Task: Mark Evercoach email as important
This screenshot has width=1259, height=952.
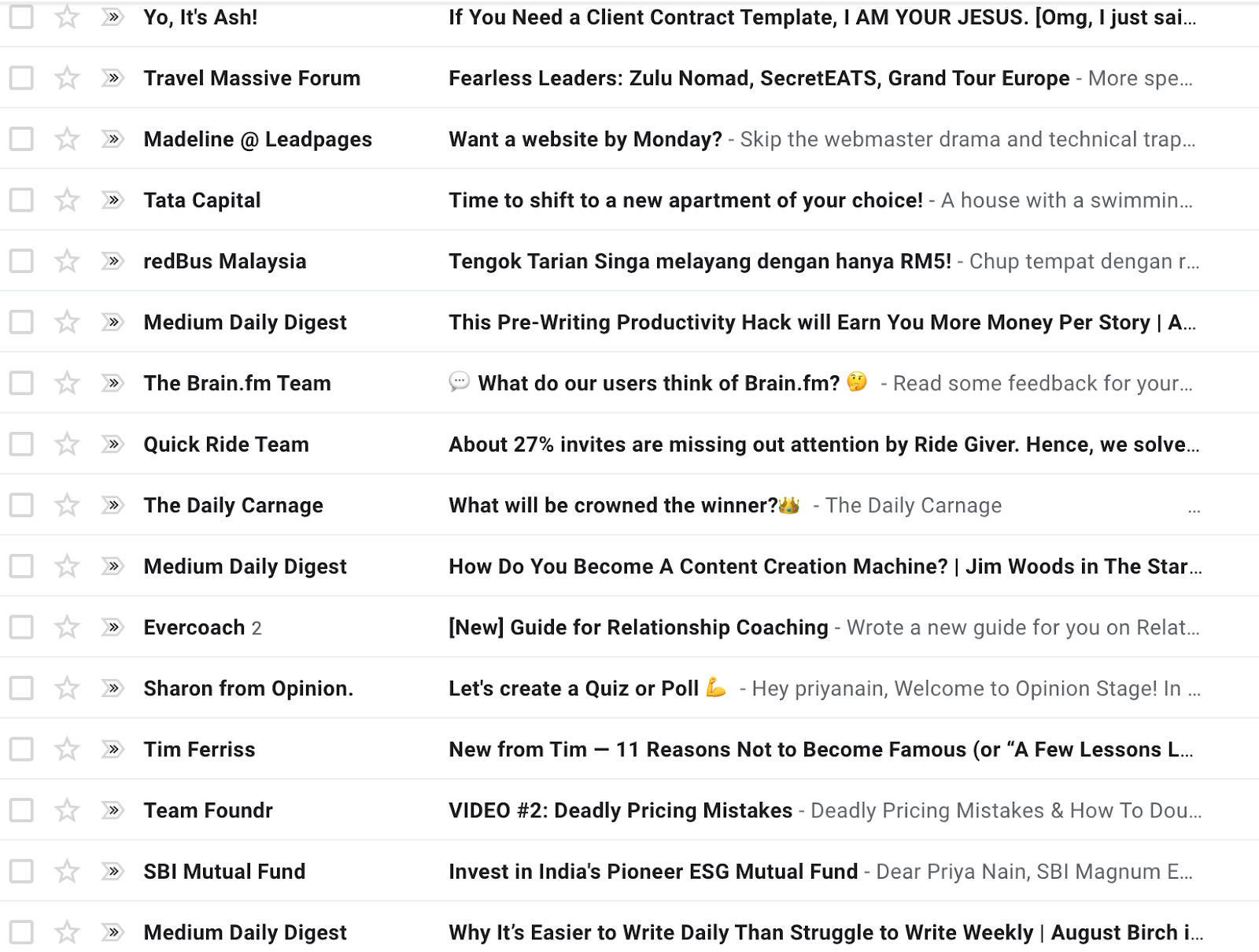Action: point(113,627)
